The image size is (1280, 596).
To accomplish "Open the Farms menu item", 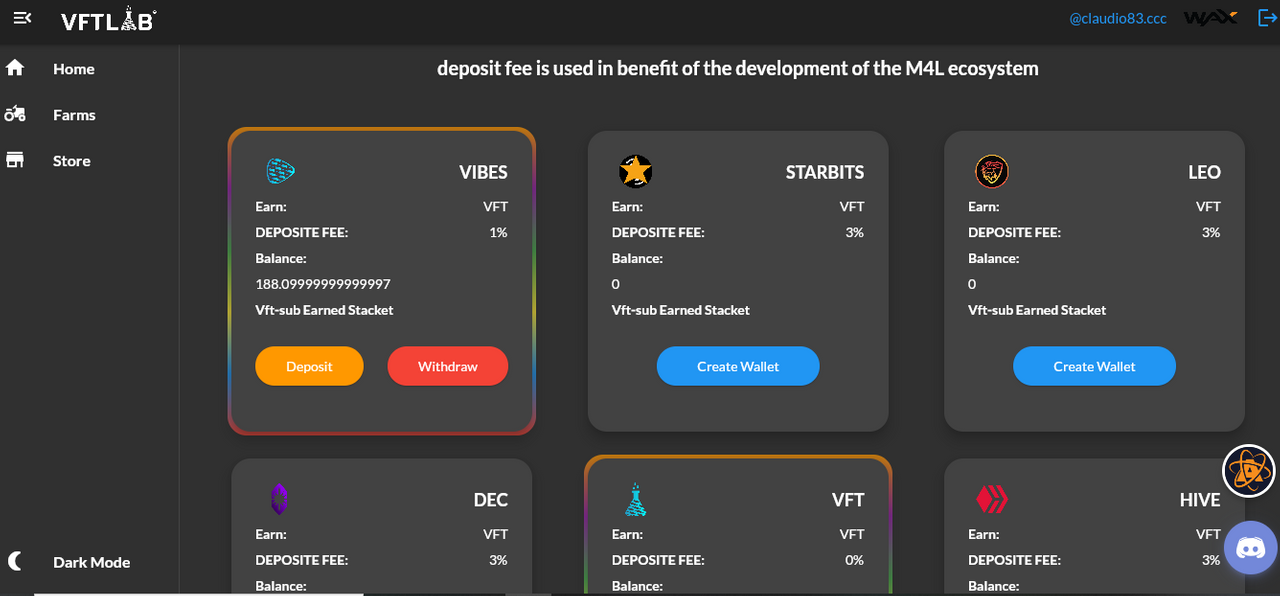I will pos(74,115).
